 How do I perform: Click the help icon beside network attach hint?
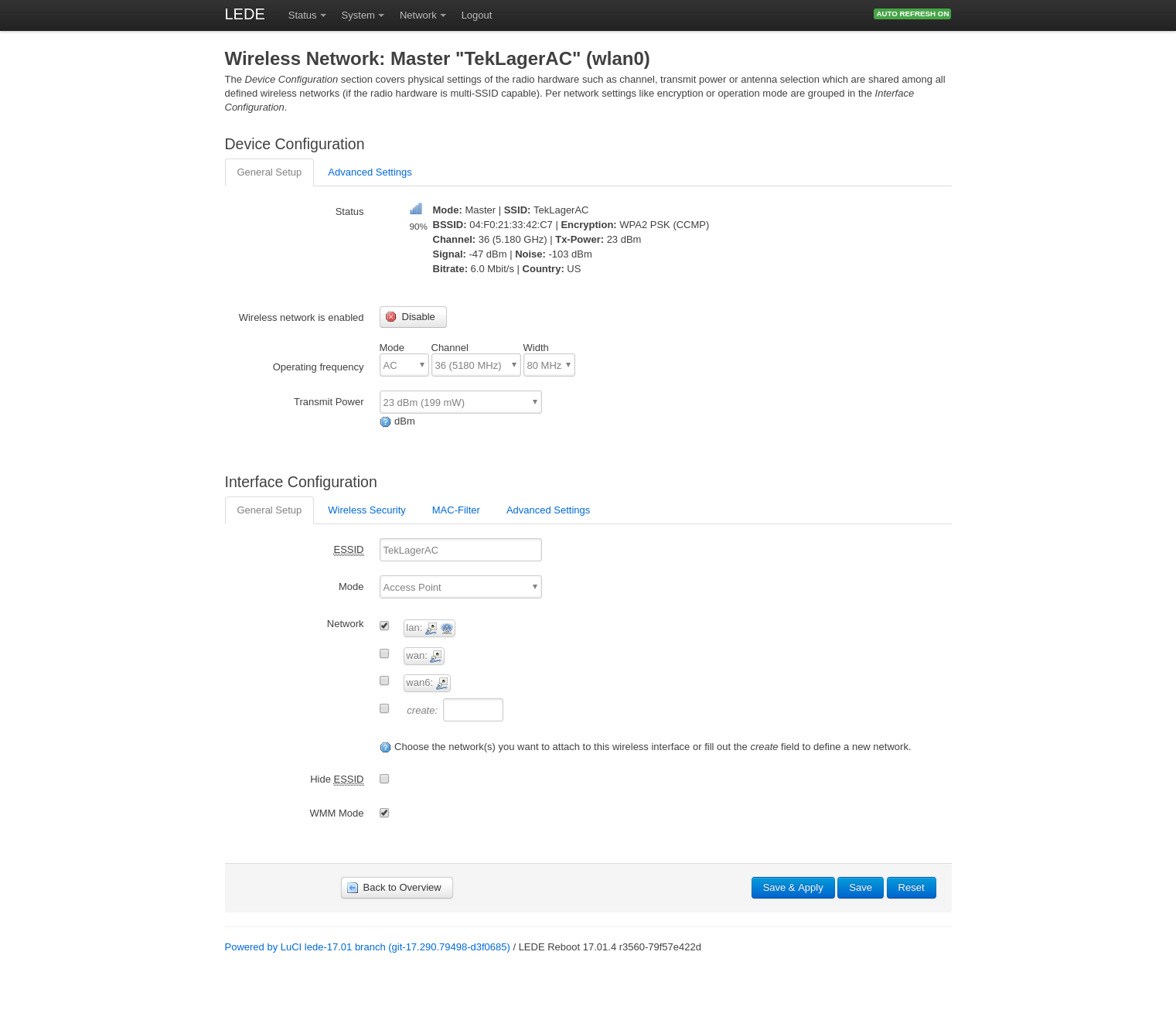[385, 747]
